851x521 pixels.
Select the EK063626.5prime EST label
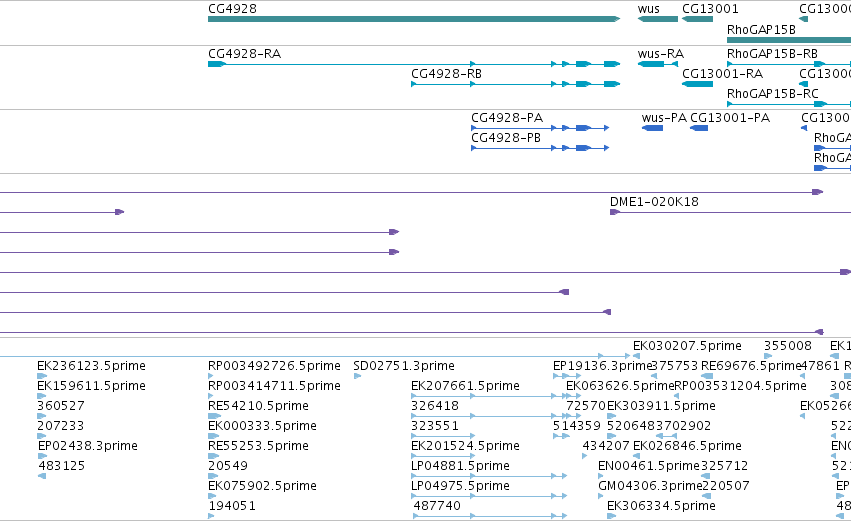tap(620, 386)
